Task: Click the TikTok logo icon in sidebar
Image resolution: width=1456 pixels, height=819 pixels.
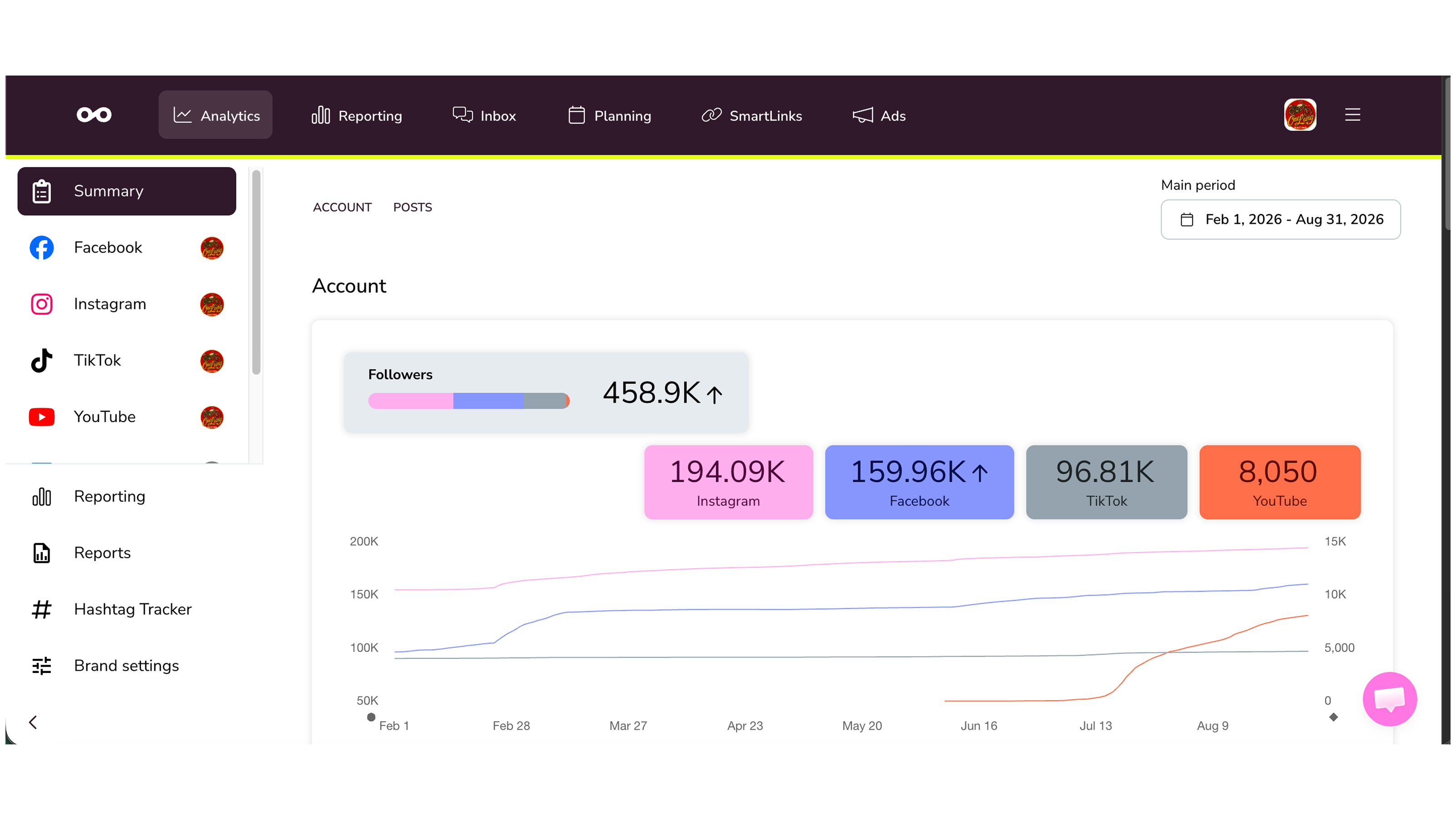Action: click(x=42, y=361)
